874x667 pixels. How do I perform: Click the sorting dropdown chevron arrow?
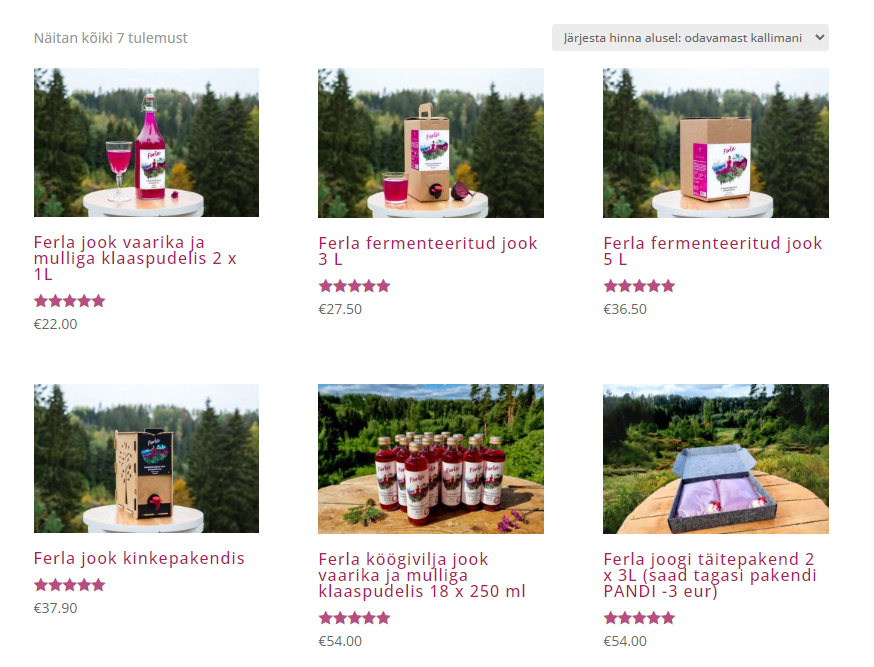[x=819, y=37]
